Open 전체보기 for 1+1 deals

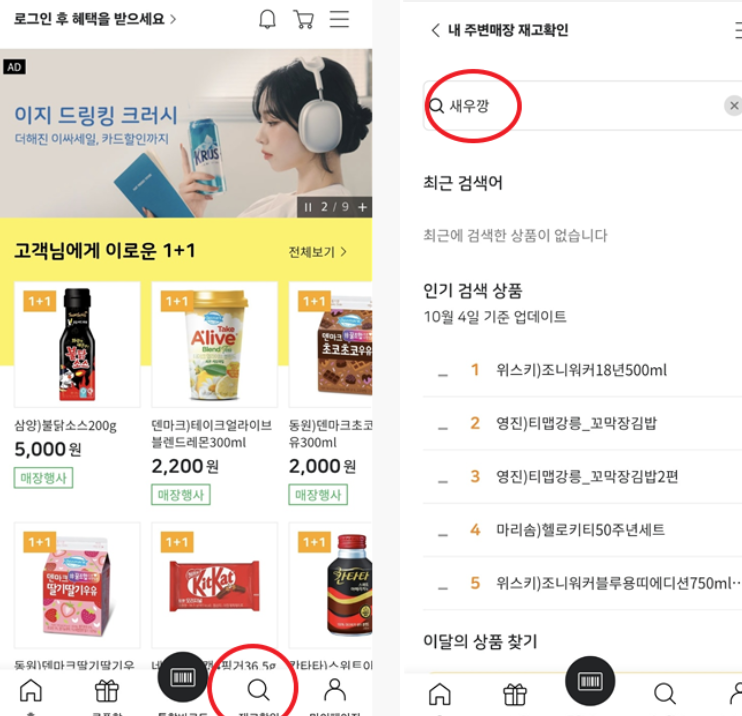(x=318, y=252)
